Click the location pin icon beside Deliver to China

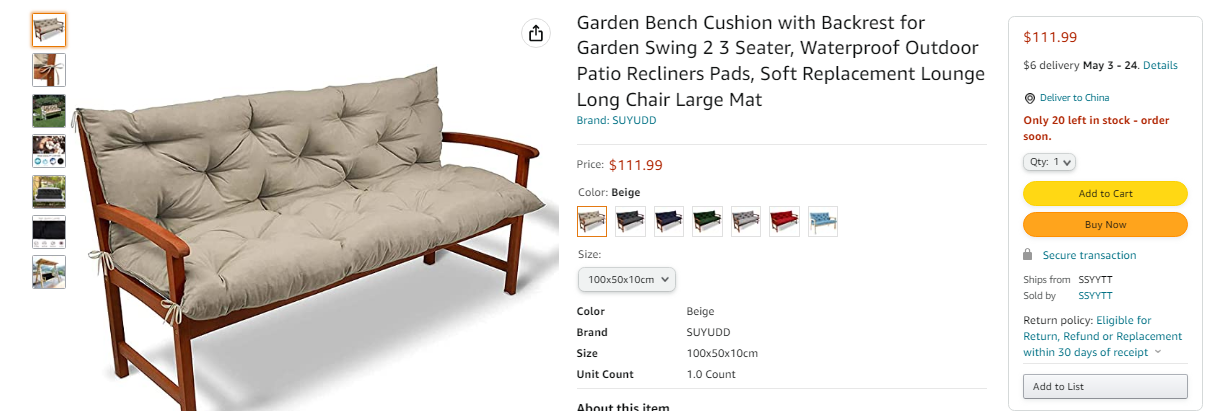coord(1029,98)
